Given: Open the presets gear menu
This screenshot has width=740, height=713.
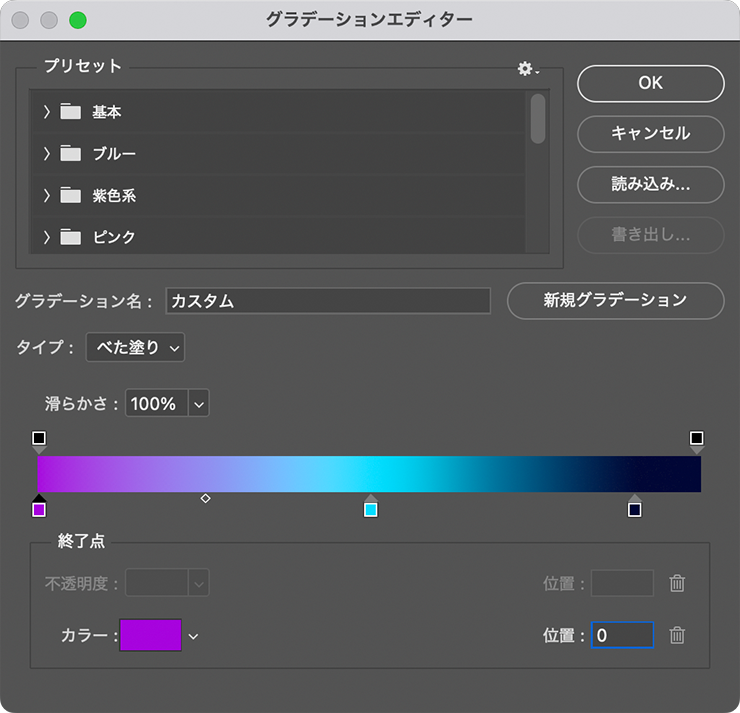Looking at the screenshot, I should point(527,68).
